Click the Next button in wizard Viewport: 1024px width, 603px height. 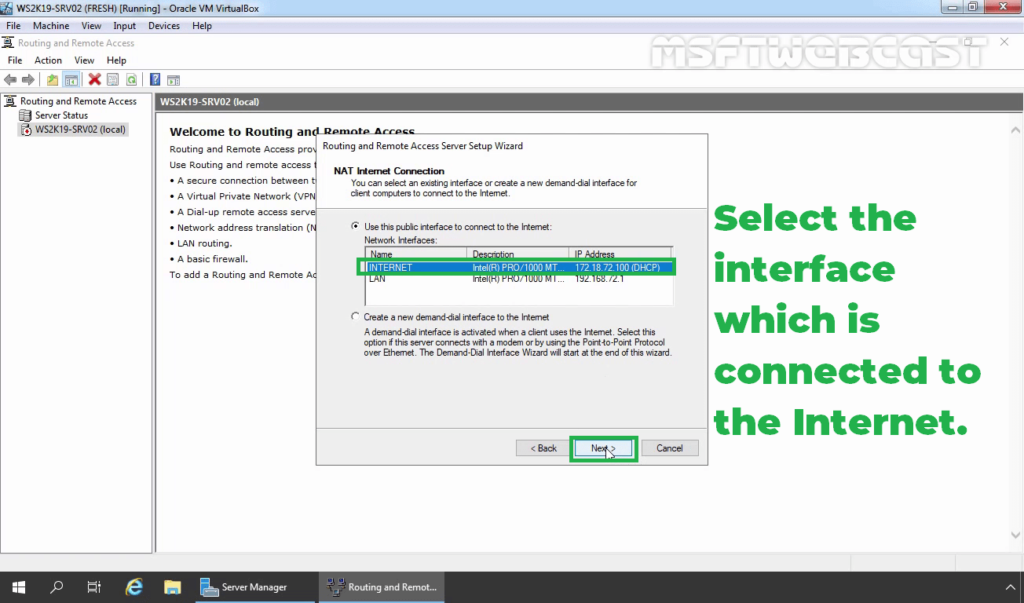point(603,448)
